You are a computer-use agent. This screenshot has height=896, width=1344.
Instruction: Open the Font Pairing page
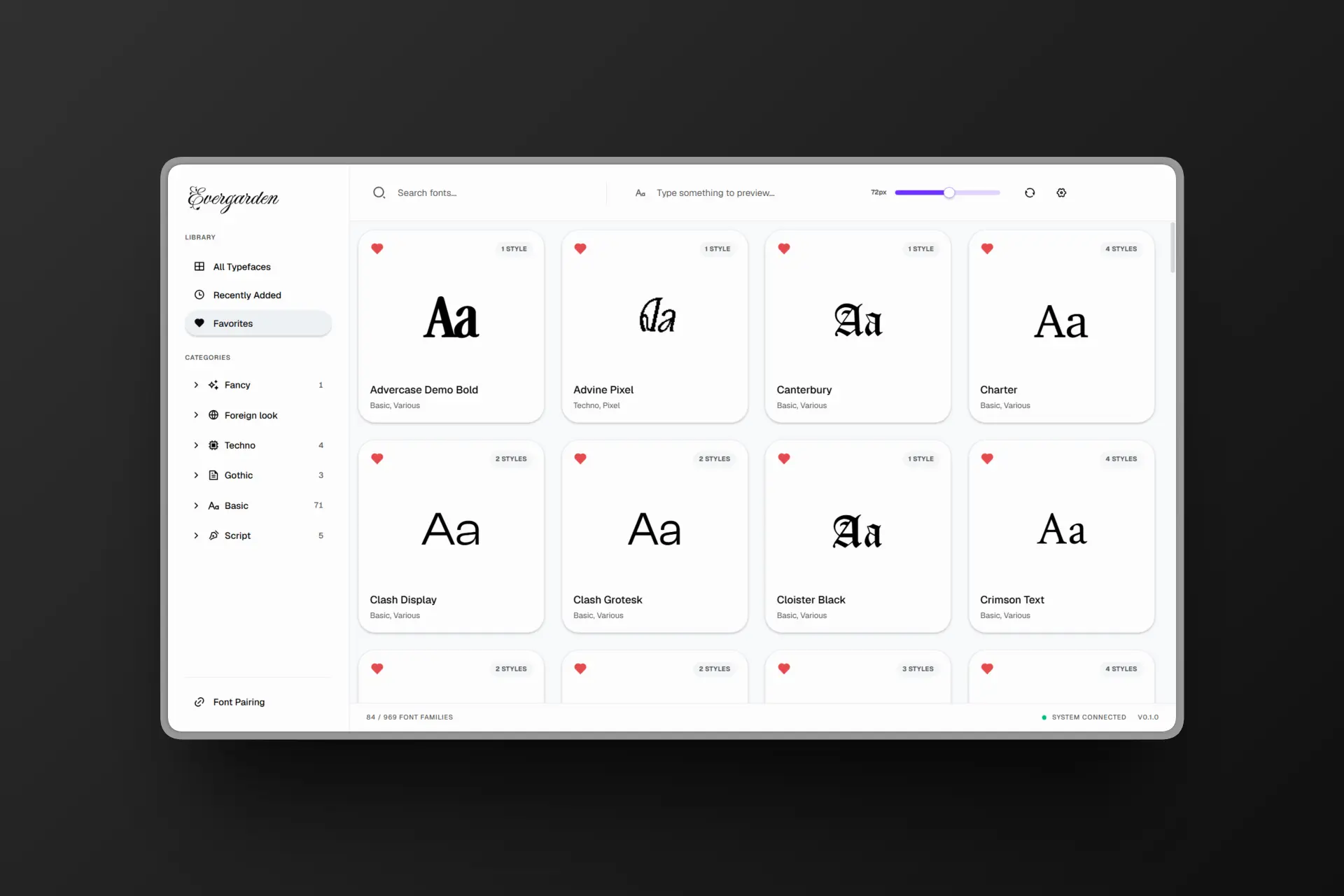coord(258,702)
